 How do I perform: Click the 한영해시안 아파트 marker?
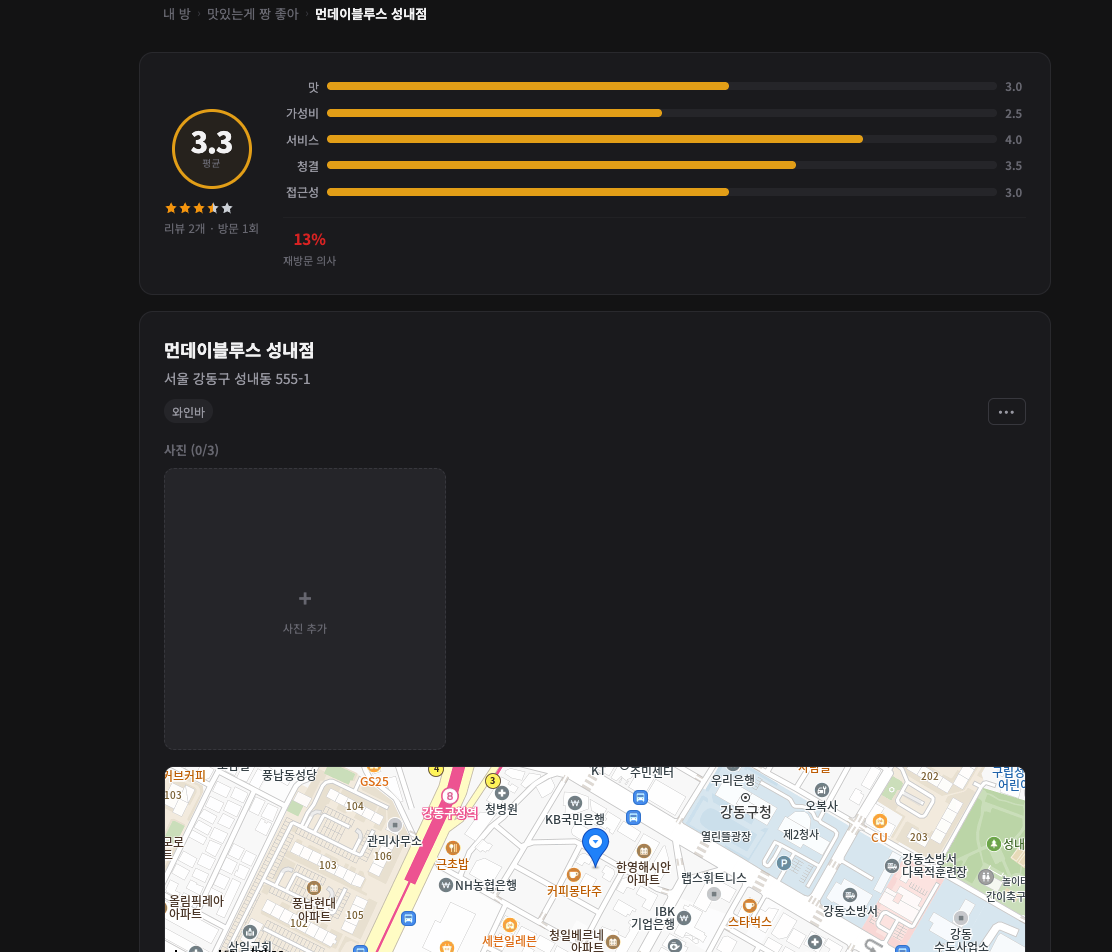click(643, 851)
